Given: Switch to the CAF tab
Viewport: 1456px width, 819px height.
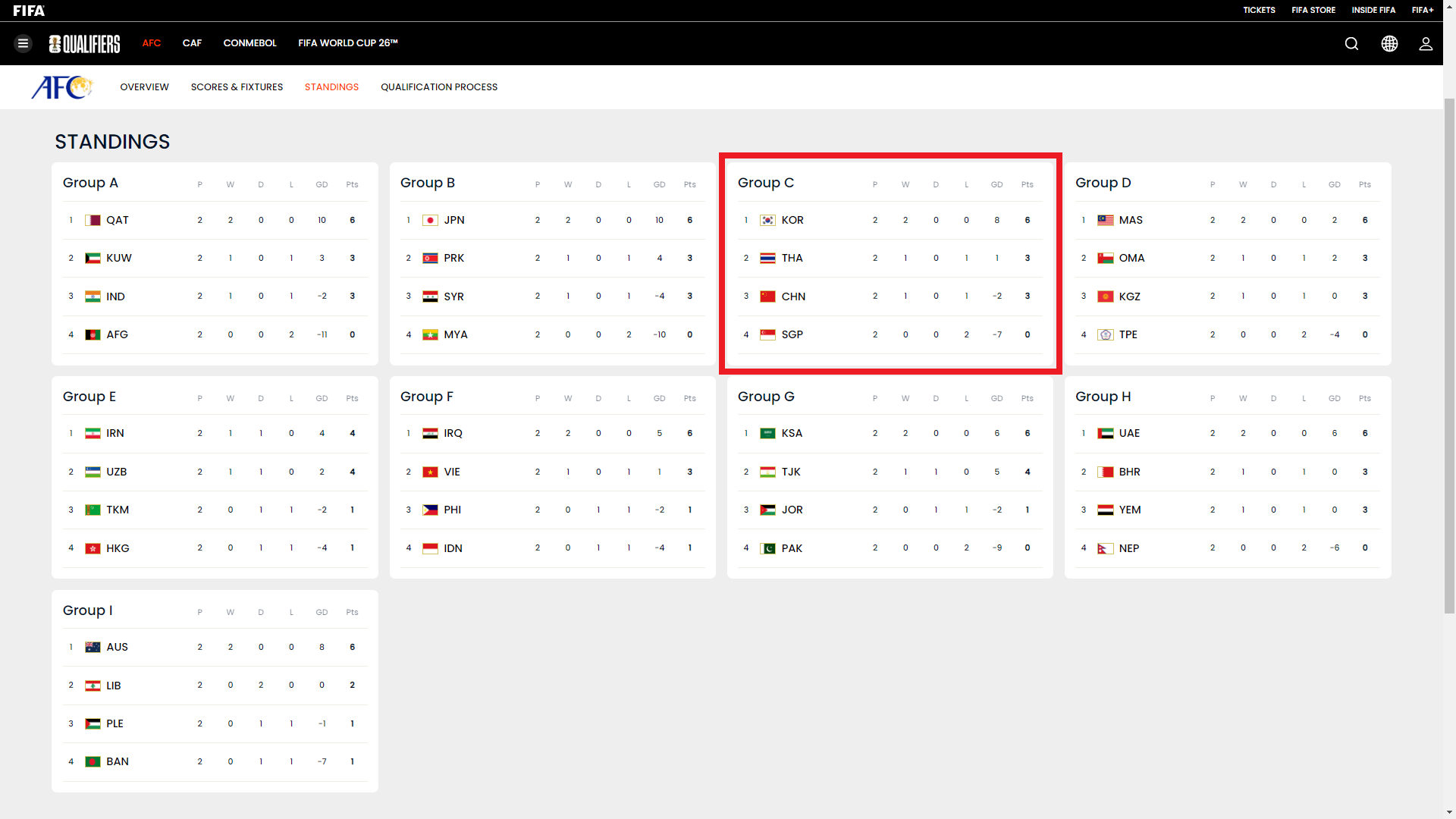Looking at the screenshot, I should tap(192, 43).
